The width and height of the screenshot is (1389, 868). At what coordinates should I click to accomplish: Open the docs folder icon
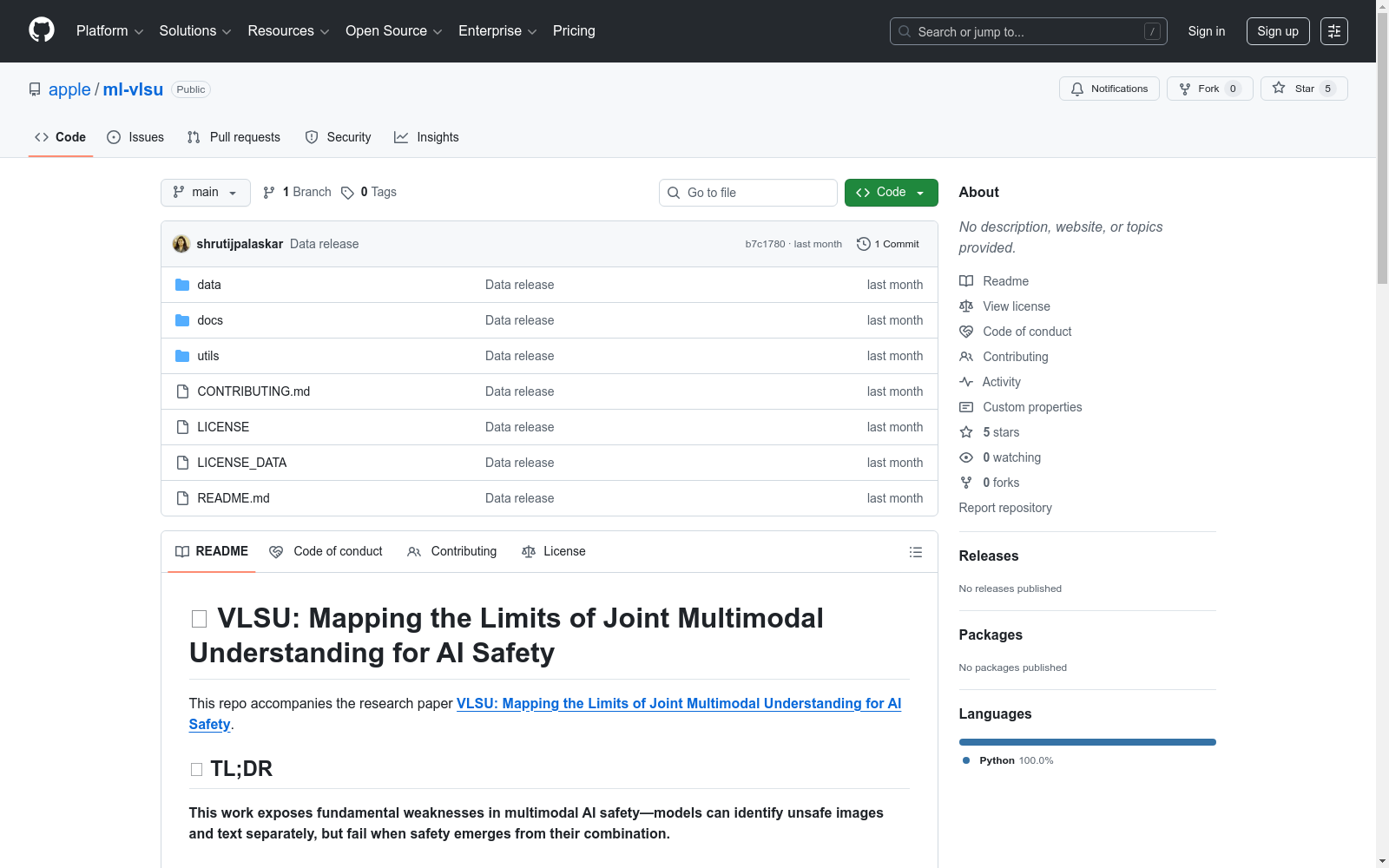(182, 320)
